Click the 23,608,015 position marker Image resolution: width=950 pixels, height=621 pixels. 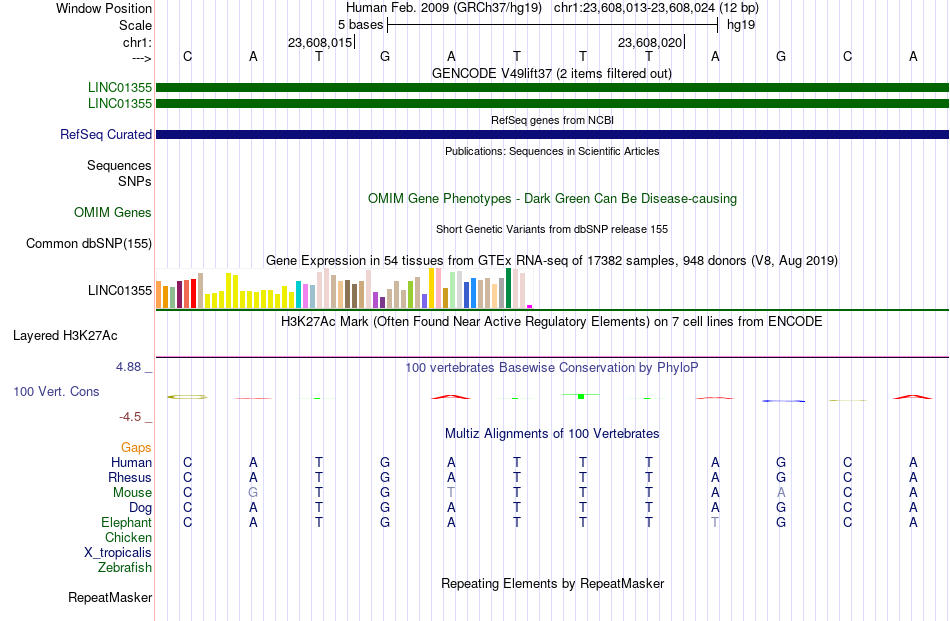320,42
